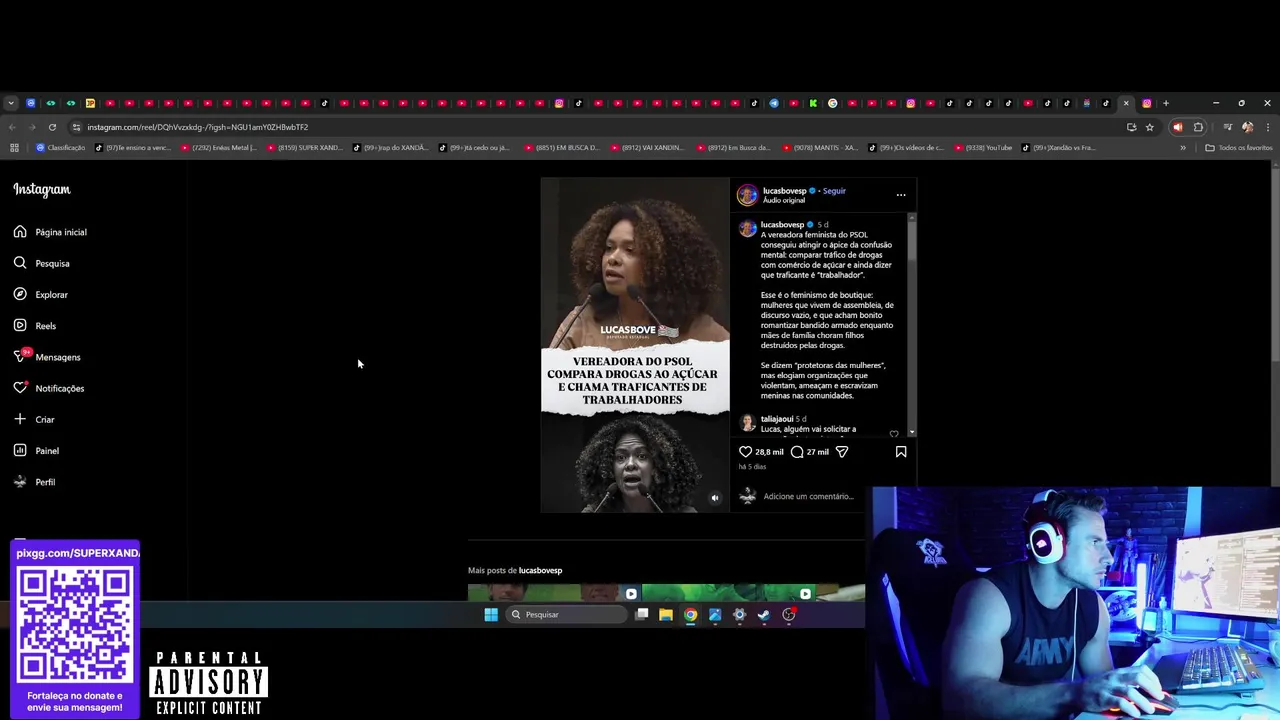This screenshot has height=720, width=1280.
Task: Open Painel in the sidebar
Action: [x=36, y=450]
